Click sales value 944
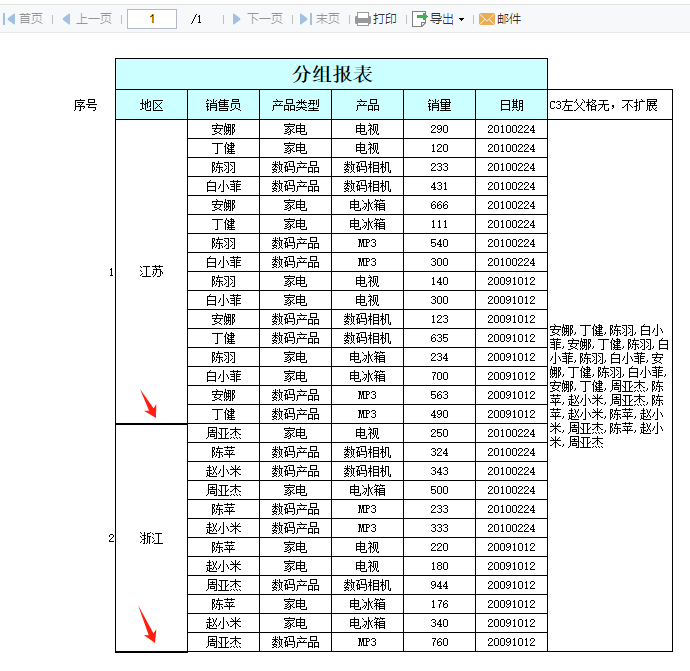This screenshot has height=671, width=690. tap(439, 585)
